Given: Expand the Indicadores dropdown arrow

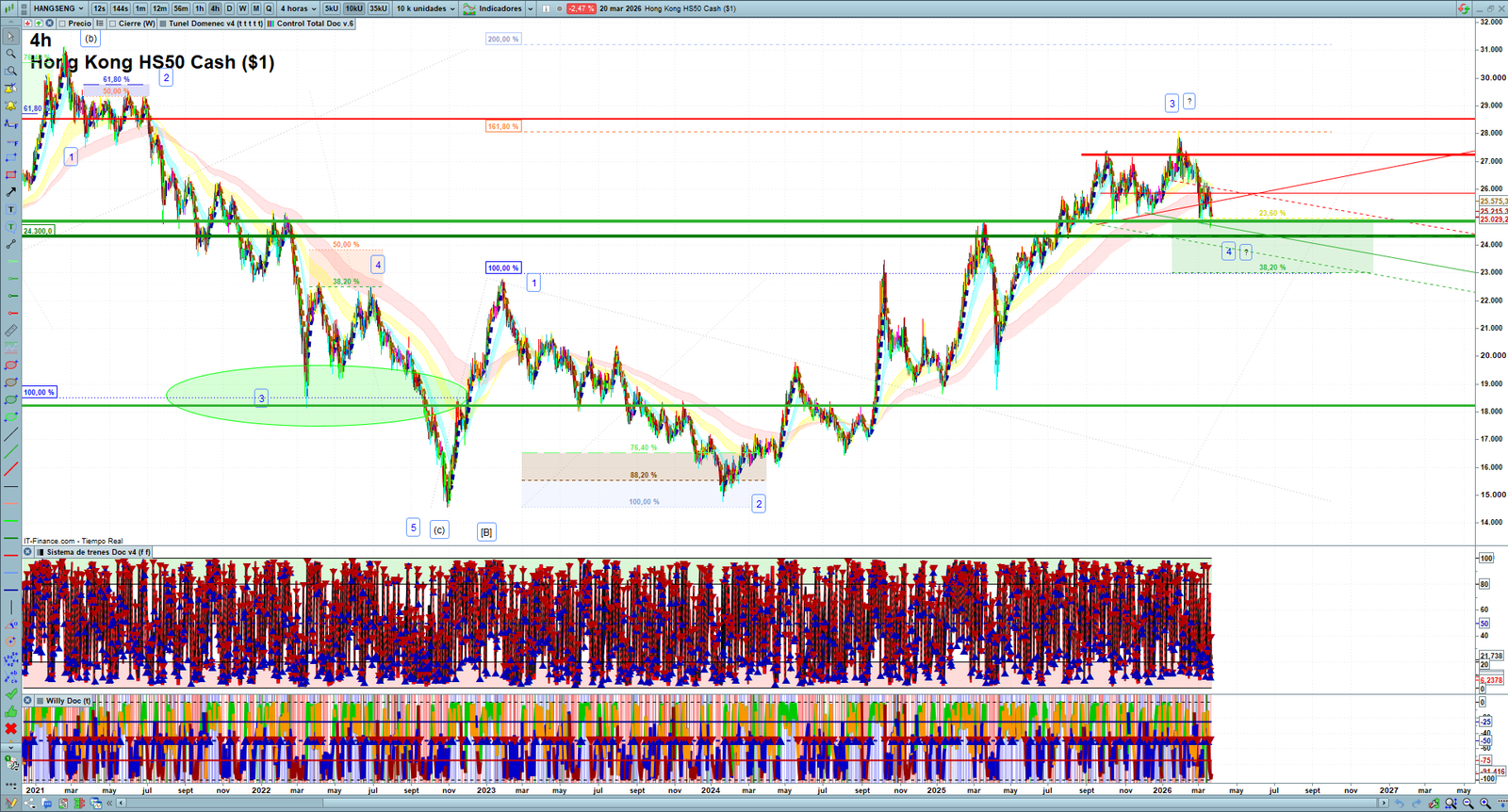Looking at the screenshot, I should [x=530, y=8].
